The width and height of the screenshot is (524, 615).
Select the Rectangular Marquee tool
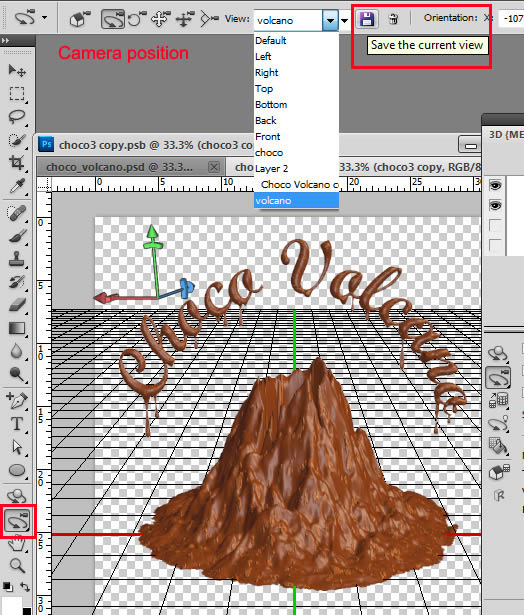tap(17, 94)
